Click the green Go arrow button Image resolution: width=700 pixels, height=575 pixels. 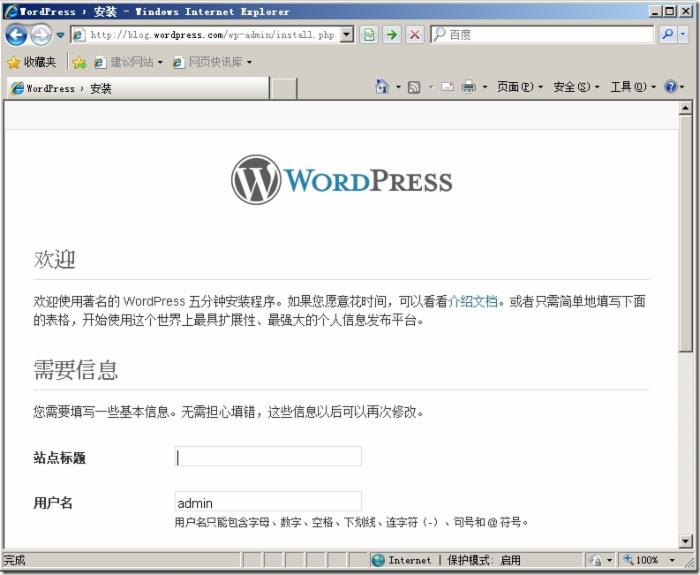pos(392,35)
